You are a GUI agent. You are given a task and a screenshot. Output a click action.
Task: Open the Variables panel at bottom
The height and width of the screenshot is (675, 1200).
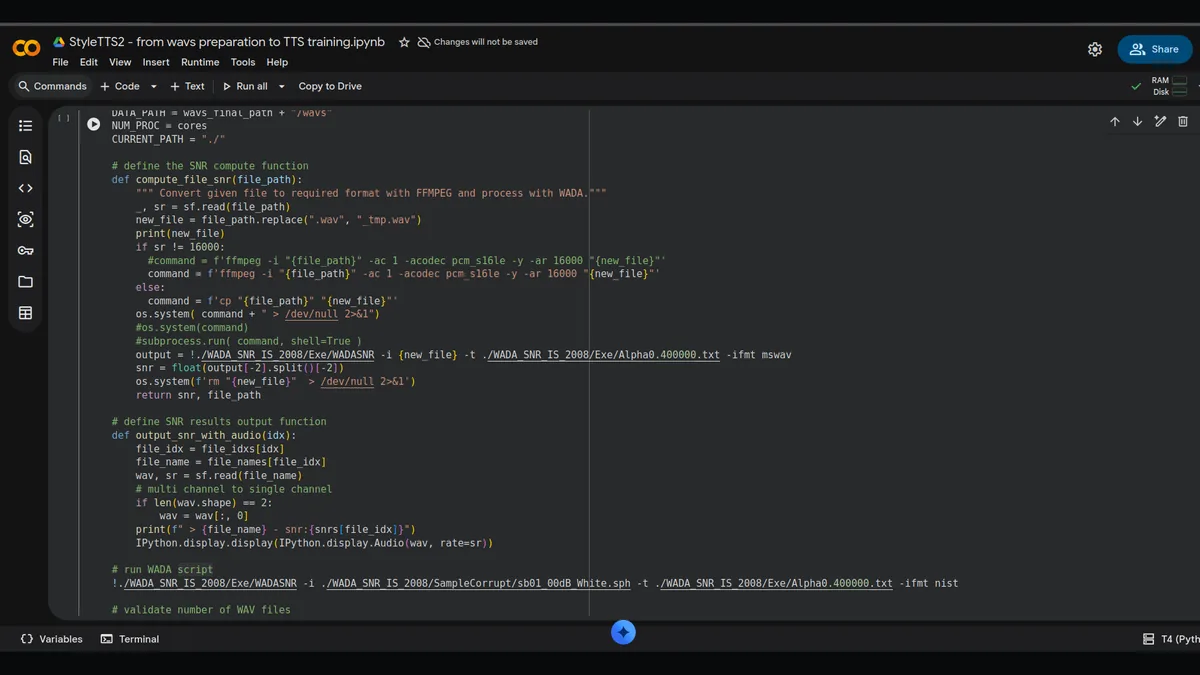(x=51, y=639)
